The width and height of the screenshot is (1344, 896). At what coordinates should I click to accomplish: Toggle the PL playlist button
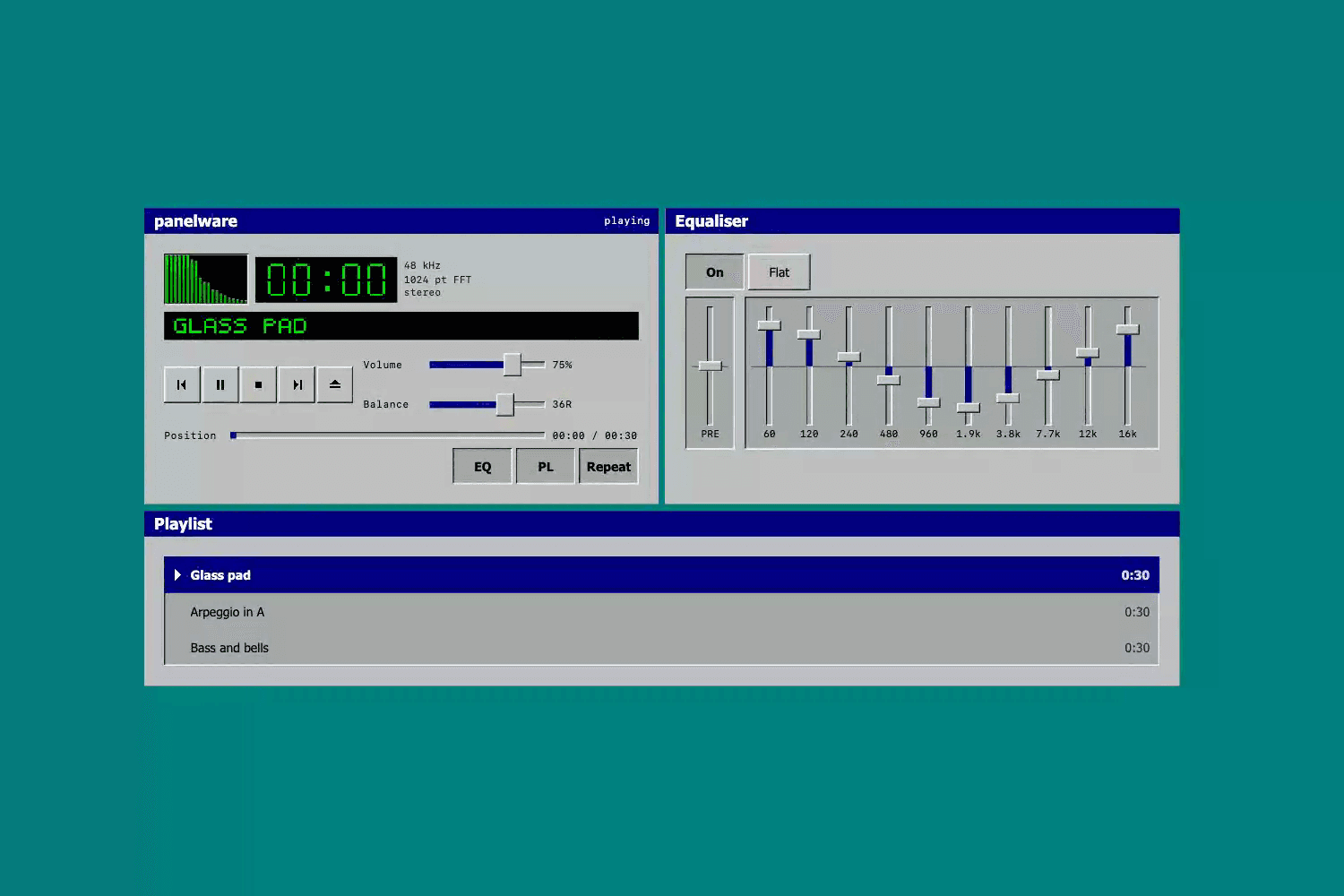[546, 467]
